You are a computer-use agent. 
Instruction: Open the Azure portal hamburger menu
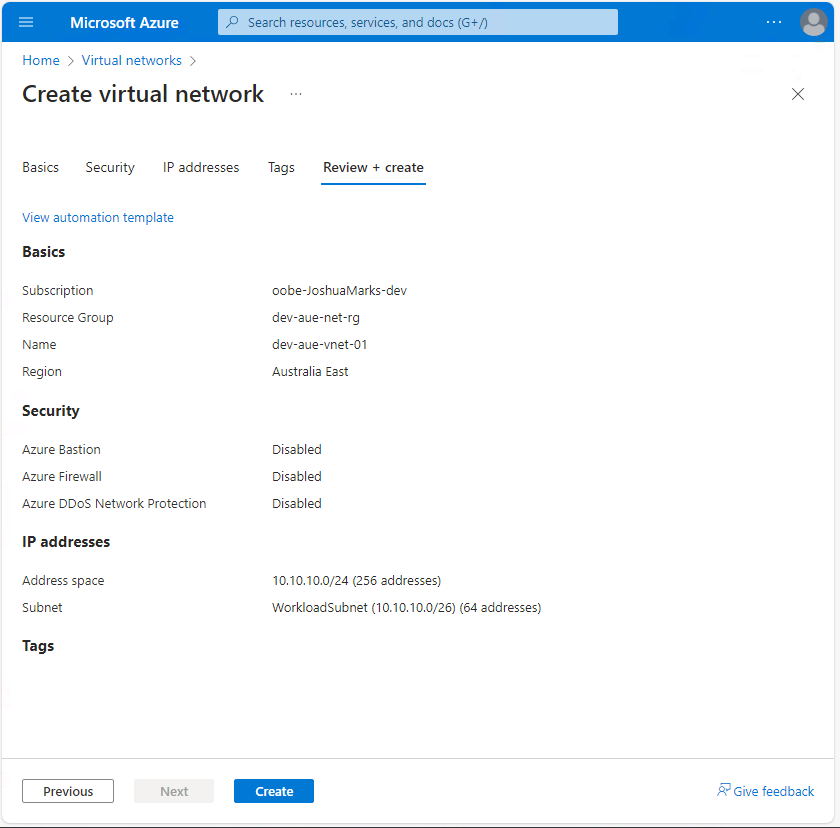(x=26, y=22)
